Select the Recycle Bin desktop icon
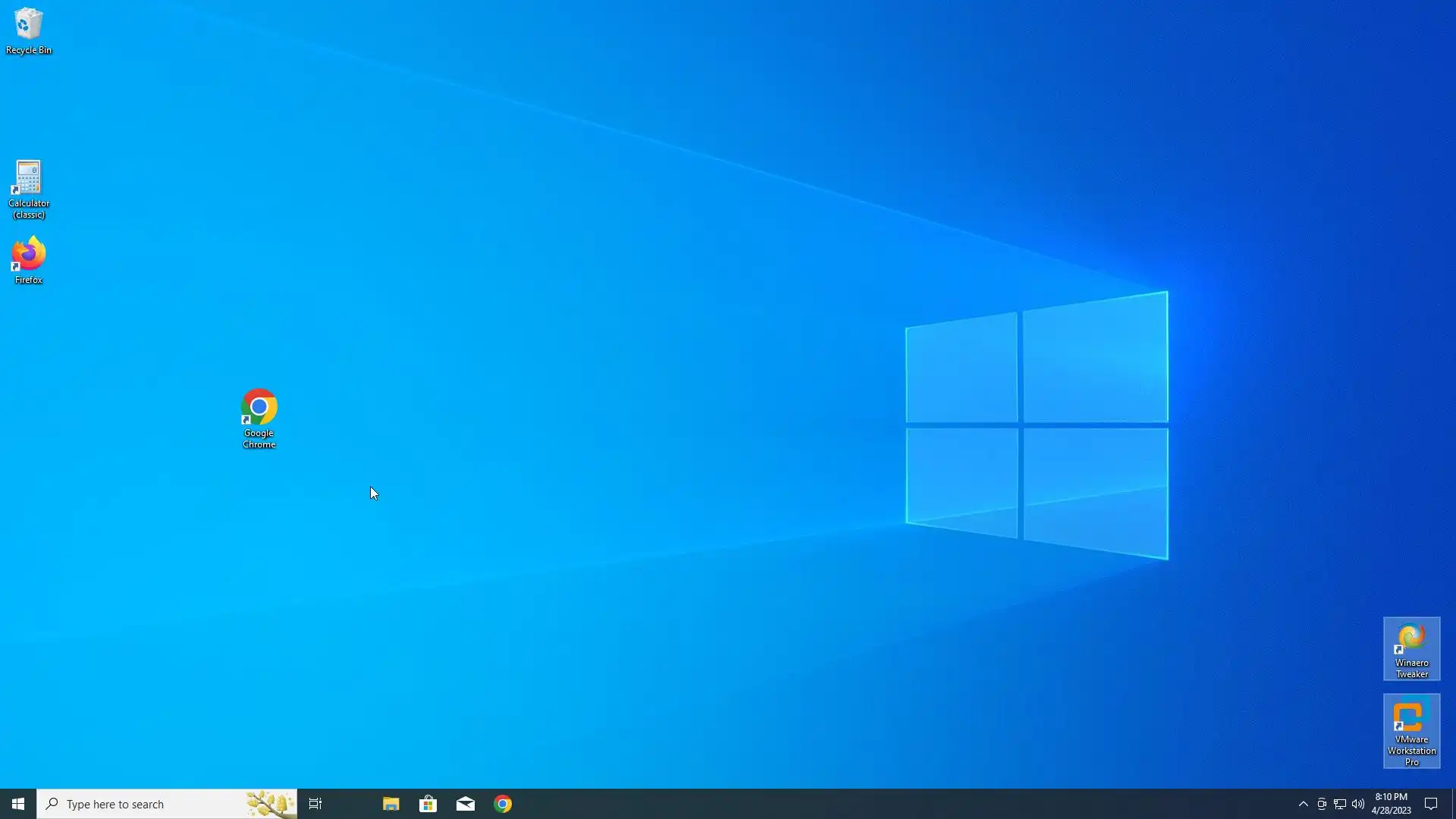Image resolution: width=1456 pixels, height=819 pixels. [x=29, y=30]
